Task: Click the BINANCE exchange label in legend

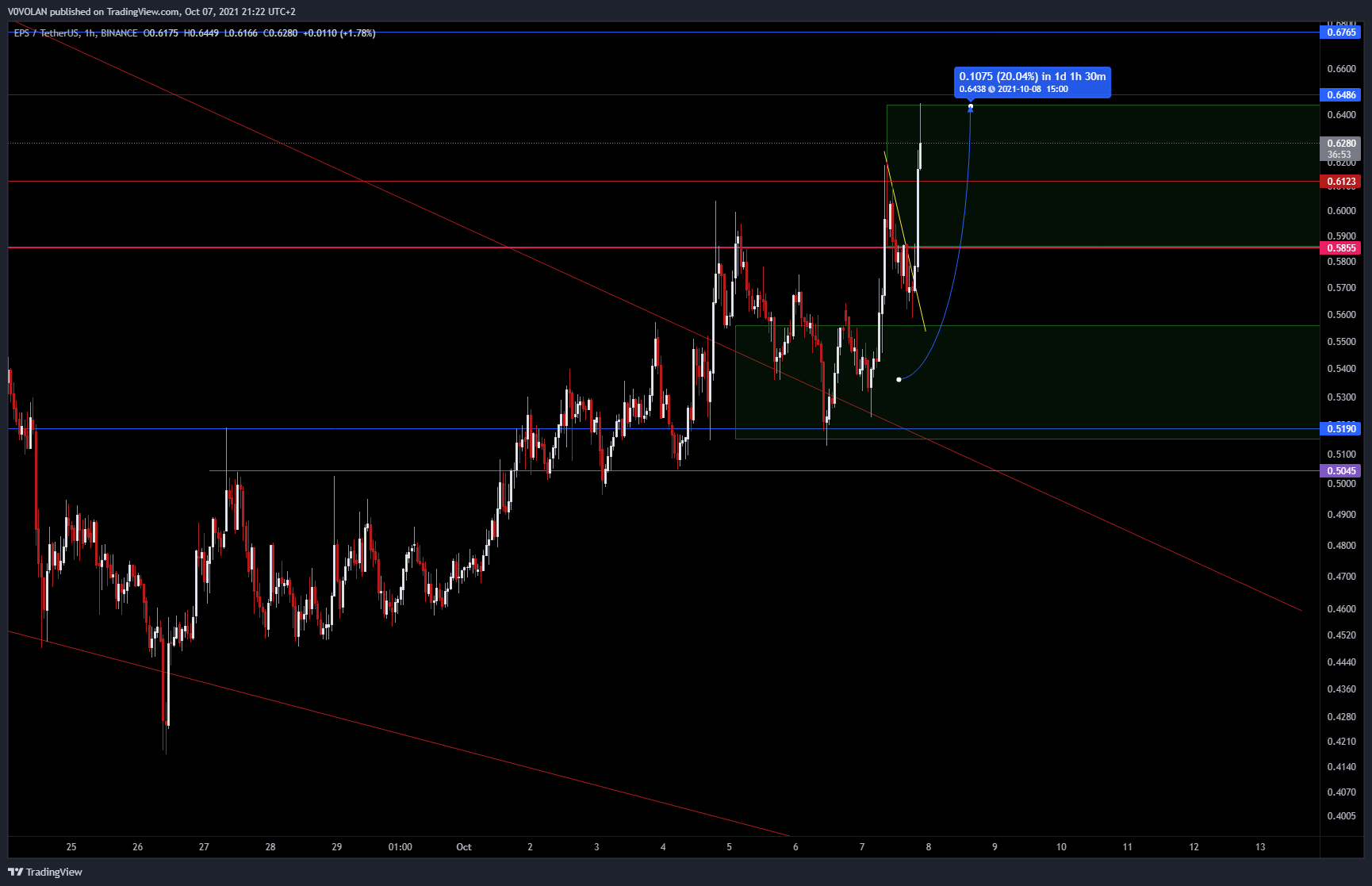Action: [x=119, y=33]
